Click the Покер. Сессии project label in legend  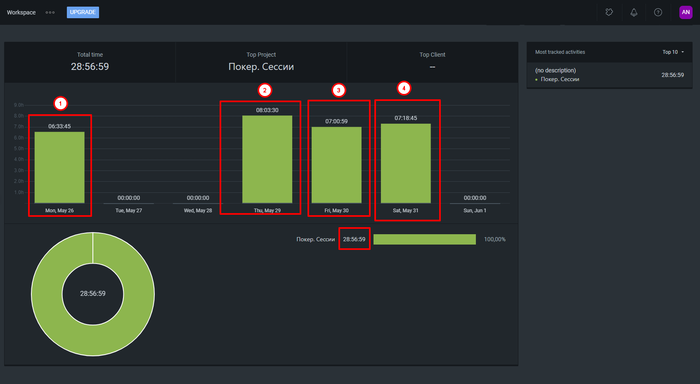click(x=315, y=239)
